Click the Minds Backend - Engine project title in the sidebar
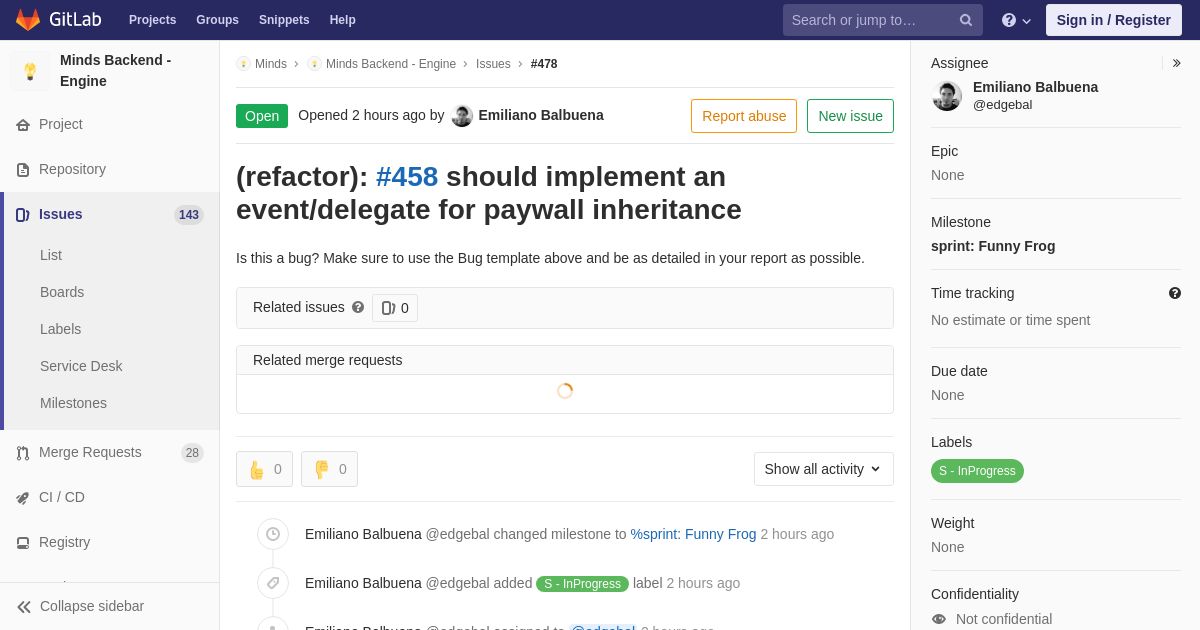This screenshot has width=1200, height=630. tap(115, 71)
